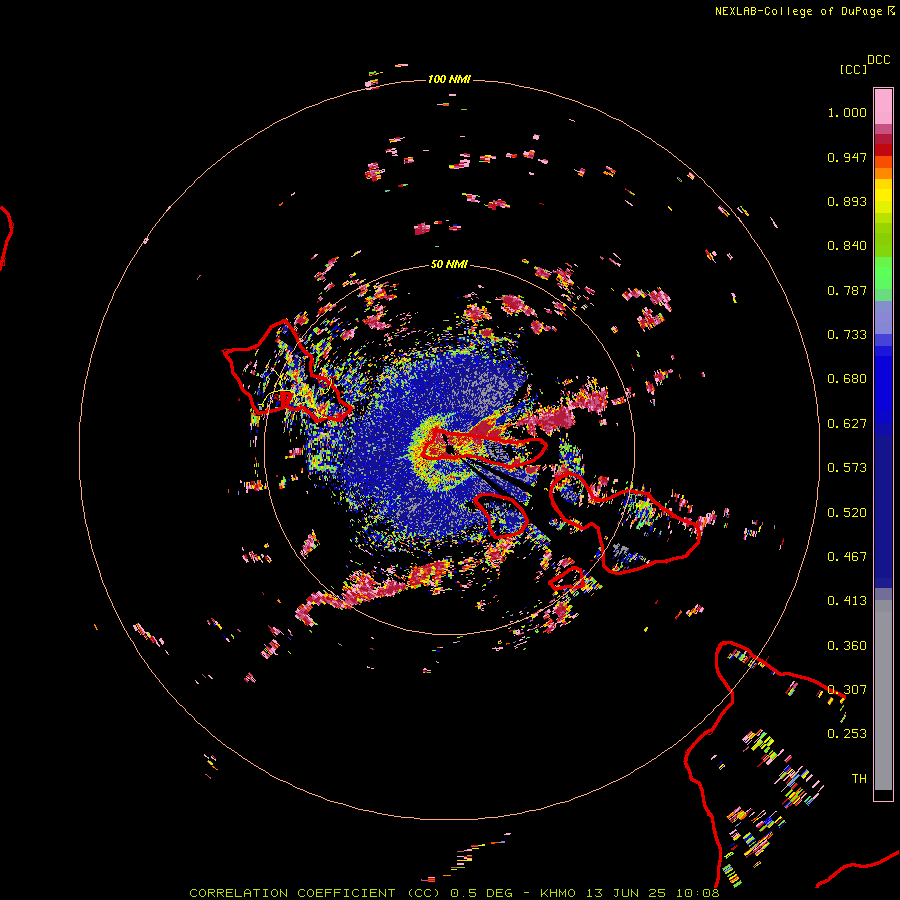Image resolution: width=900 pixels, height=900 pixels.
Task: Click the 0.573 scale value
Action: tap(847, 468)
